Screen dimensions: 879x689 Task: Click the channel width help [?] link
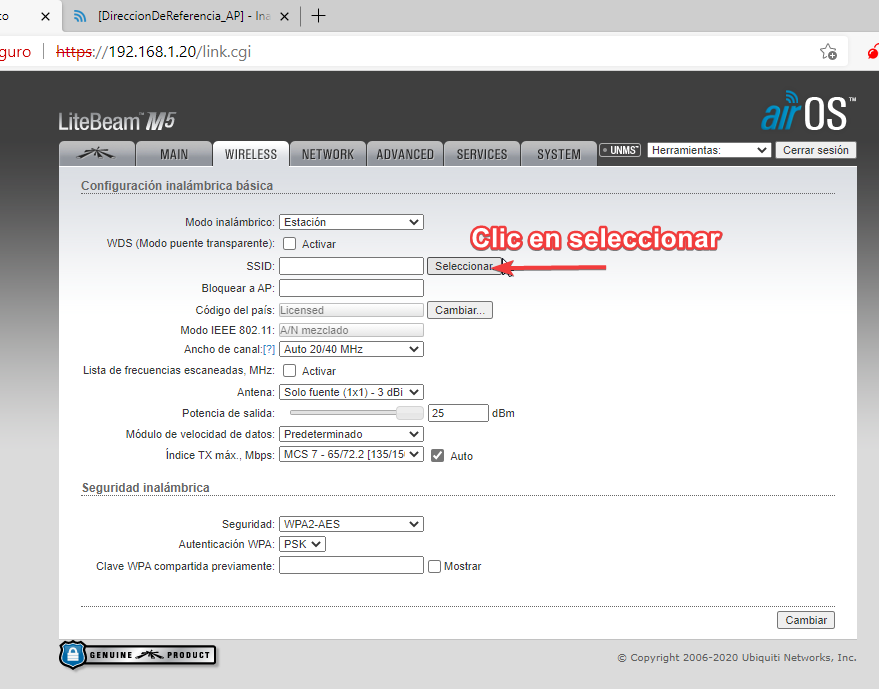(268, 349)
